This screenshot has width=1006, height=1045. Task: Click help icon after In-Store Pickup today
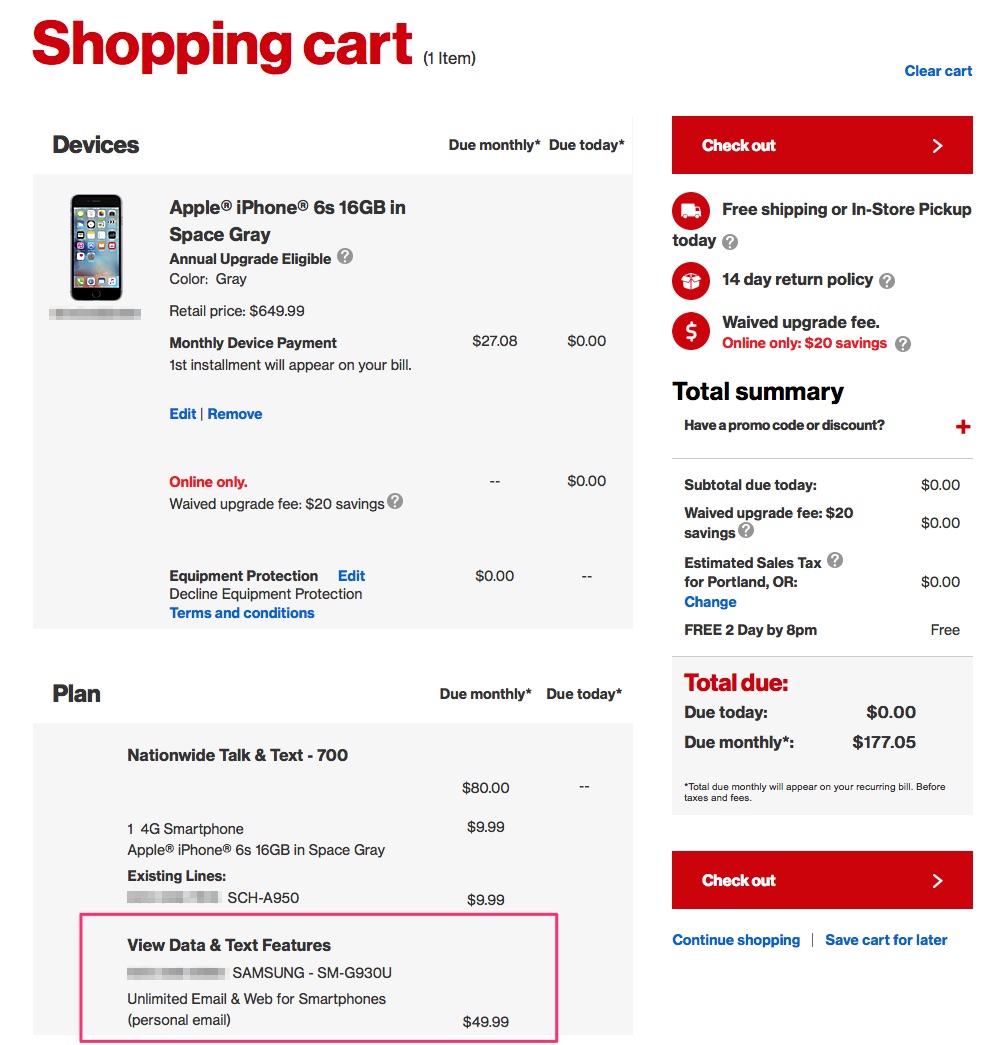[x=730, y=242]
